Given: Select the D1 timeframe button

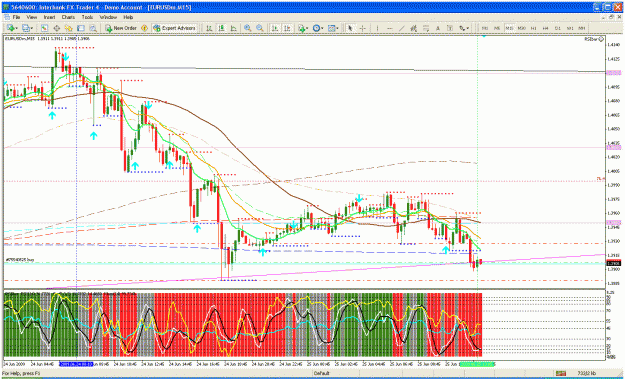Looking at the screenshot, I should pyautogui.click(x=558, y=28).
